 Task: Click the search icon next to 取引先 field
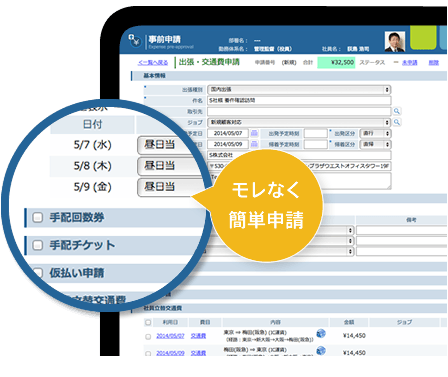(397, 111)
